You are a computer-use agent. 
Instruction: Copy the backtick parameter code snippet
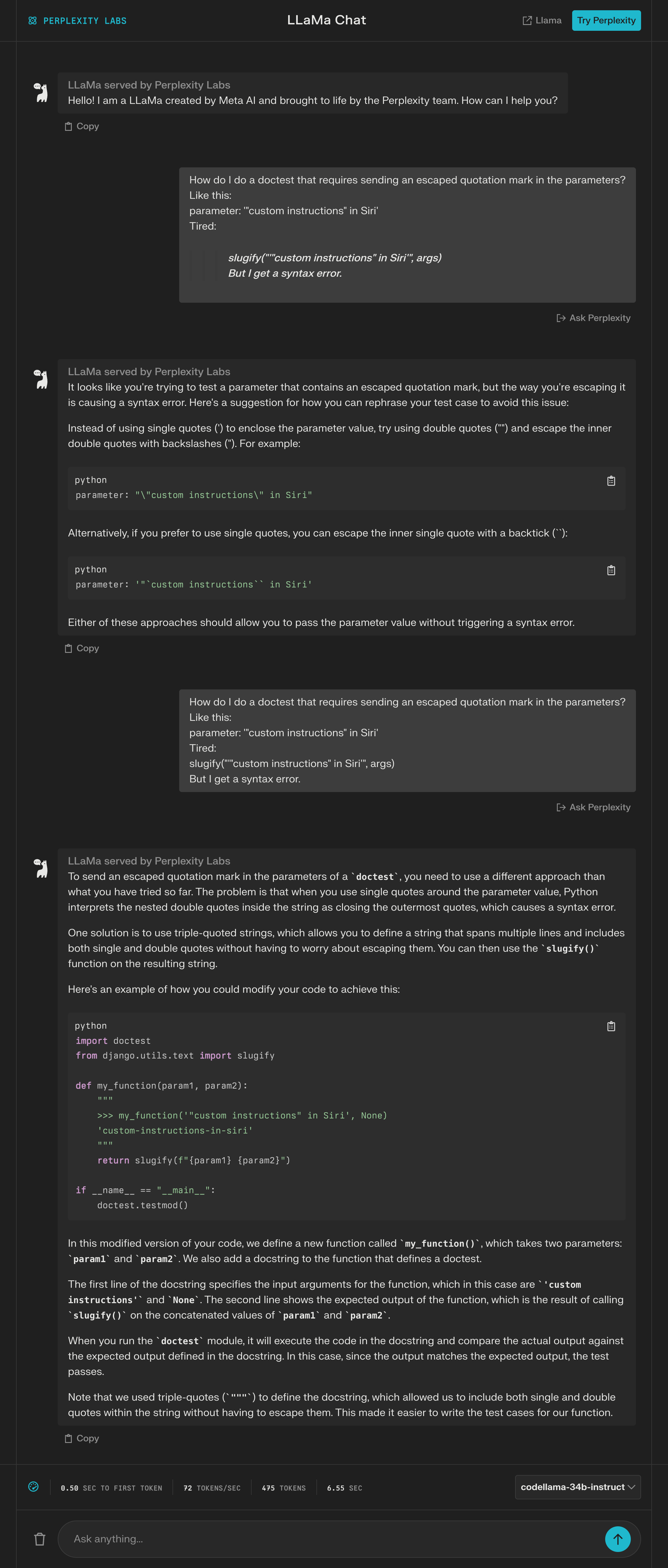611,570
